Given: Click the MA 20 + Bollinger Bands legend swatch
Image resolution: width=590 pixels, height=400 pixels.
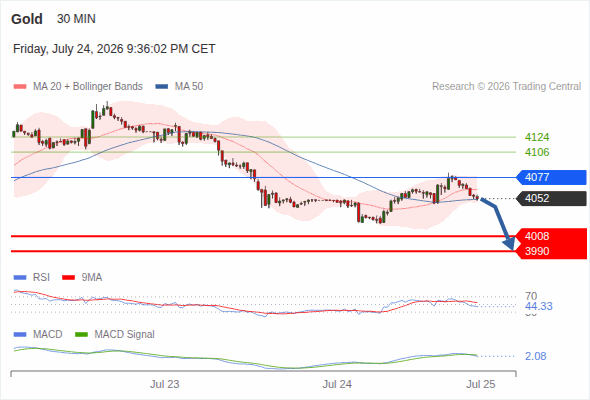Looking at the screenshot, I should tap(20, 87).
